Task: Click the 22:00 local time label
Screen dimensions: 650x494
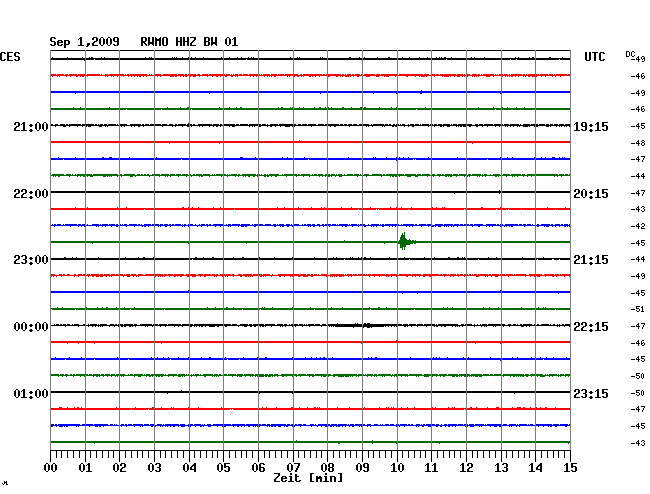Action: click(x=31, y=194)
